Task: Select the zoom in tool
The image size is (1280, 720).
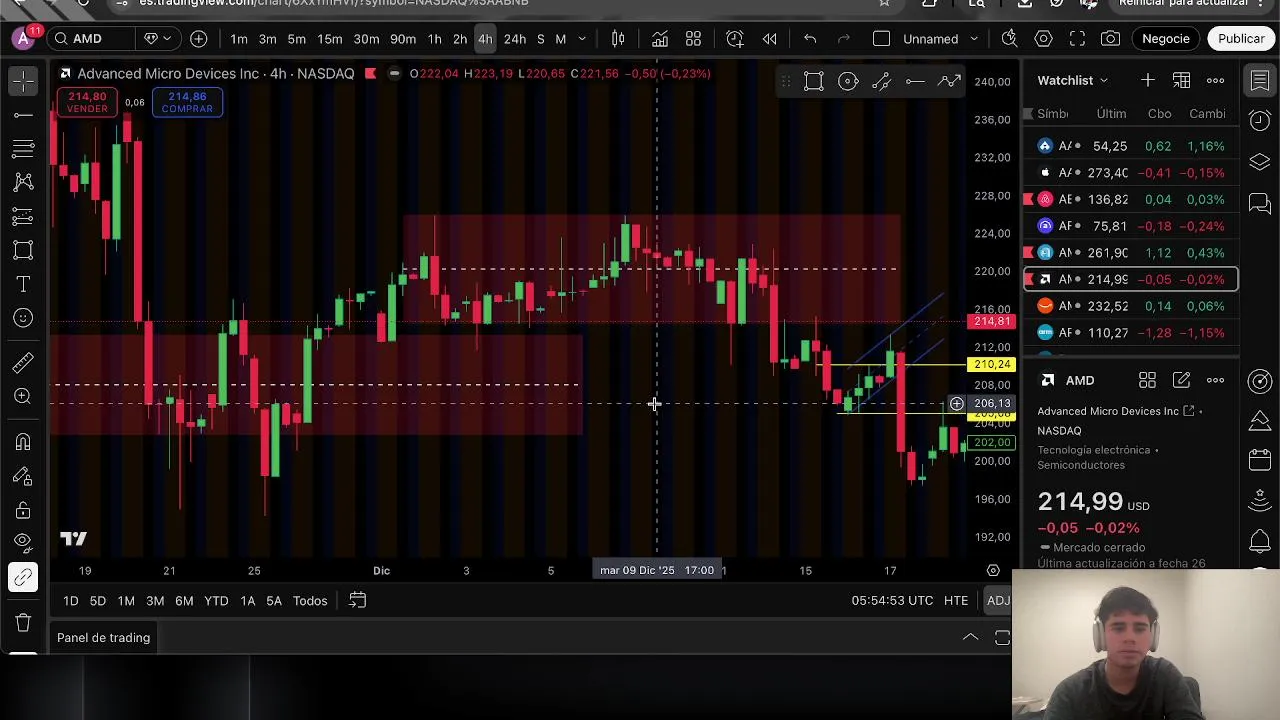Action: [x=23, y=396]
